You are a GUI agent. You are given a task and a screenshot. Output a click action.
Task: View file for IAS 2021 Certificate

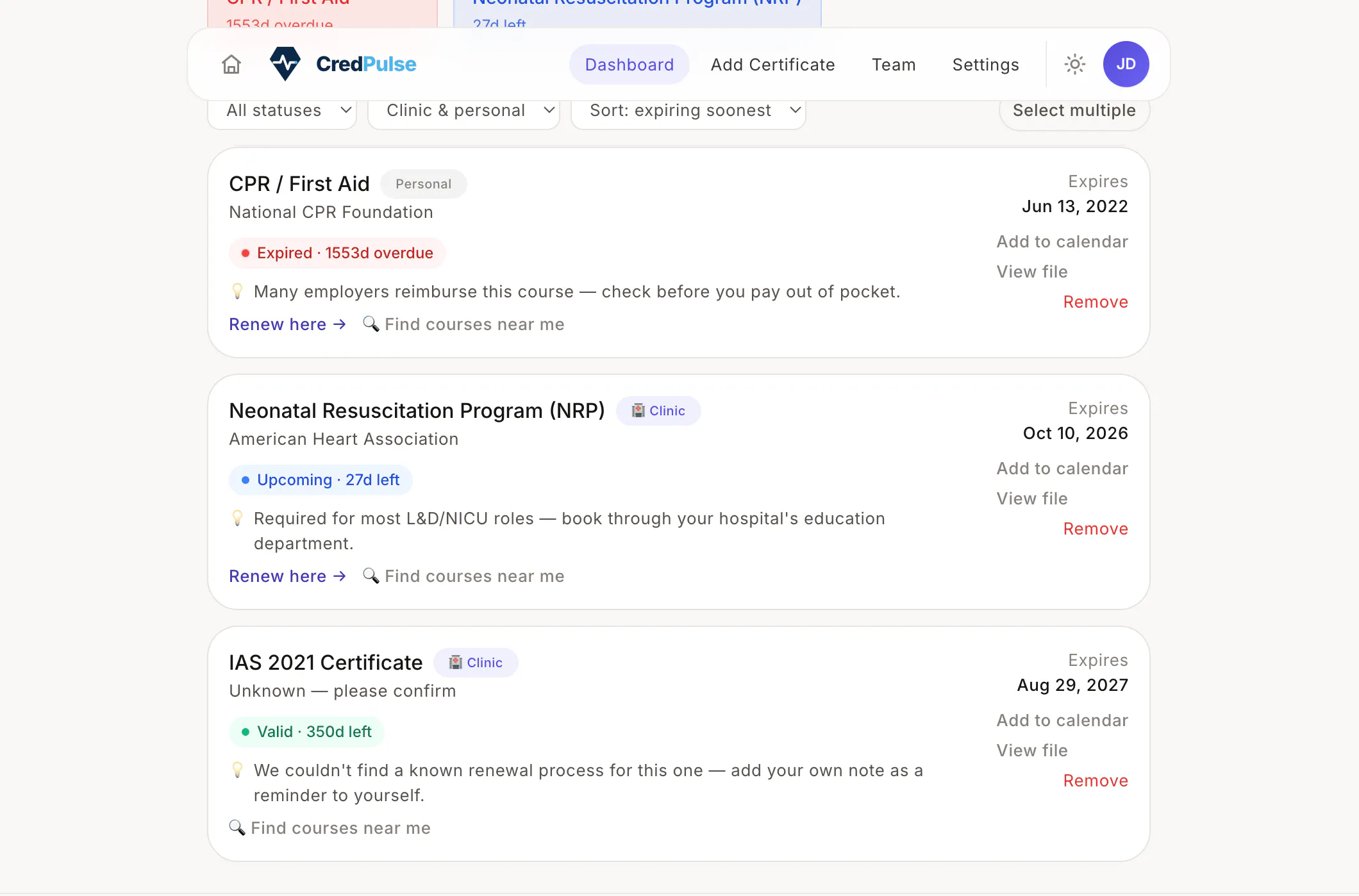[1032, 751]
